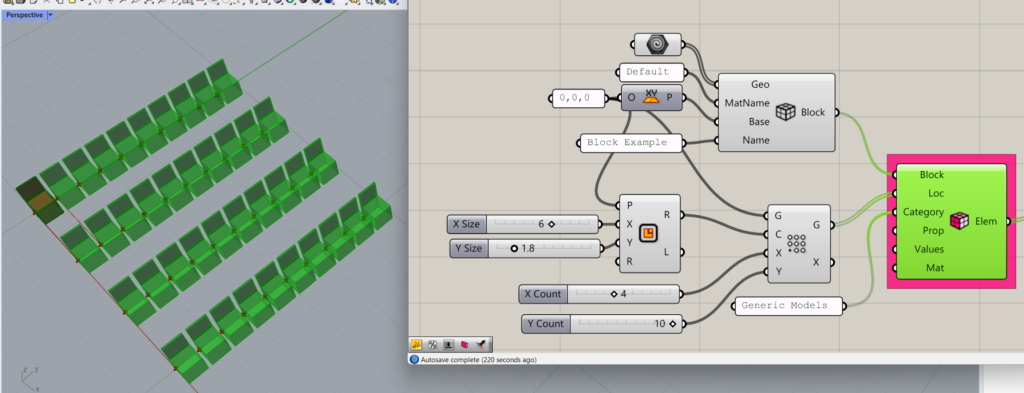Screen dimensions: 1024x393
Task: Select the pink cube Elem component icon
Action: tap(959, 221)
